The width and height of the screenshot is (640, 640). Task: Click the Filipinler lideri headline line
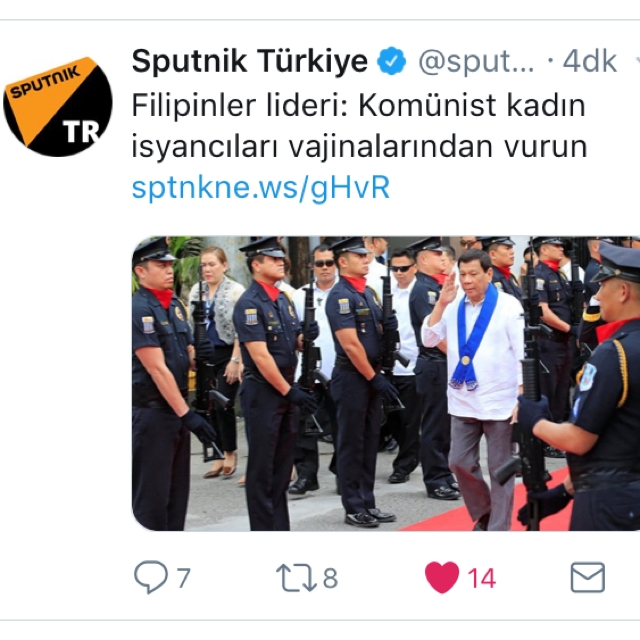(358, 105)
